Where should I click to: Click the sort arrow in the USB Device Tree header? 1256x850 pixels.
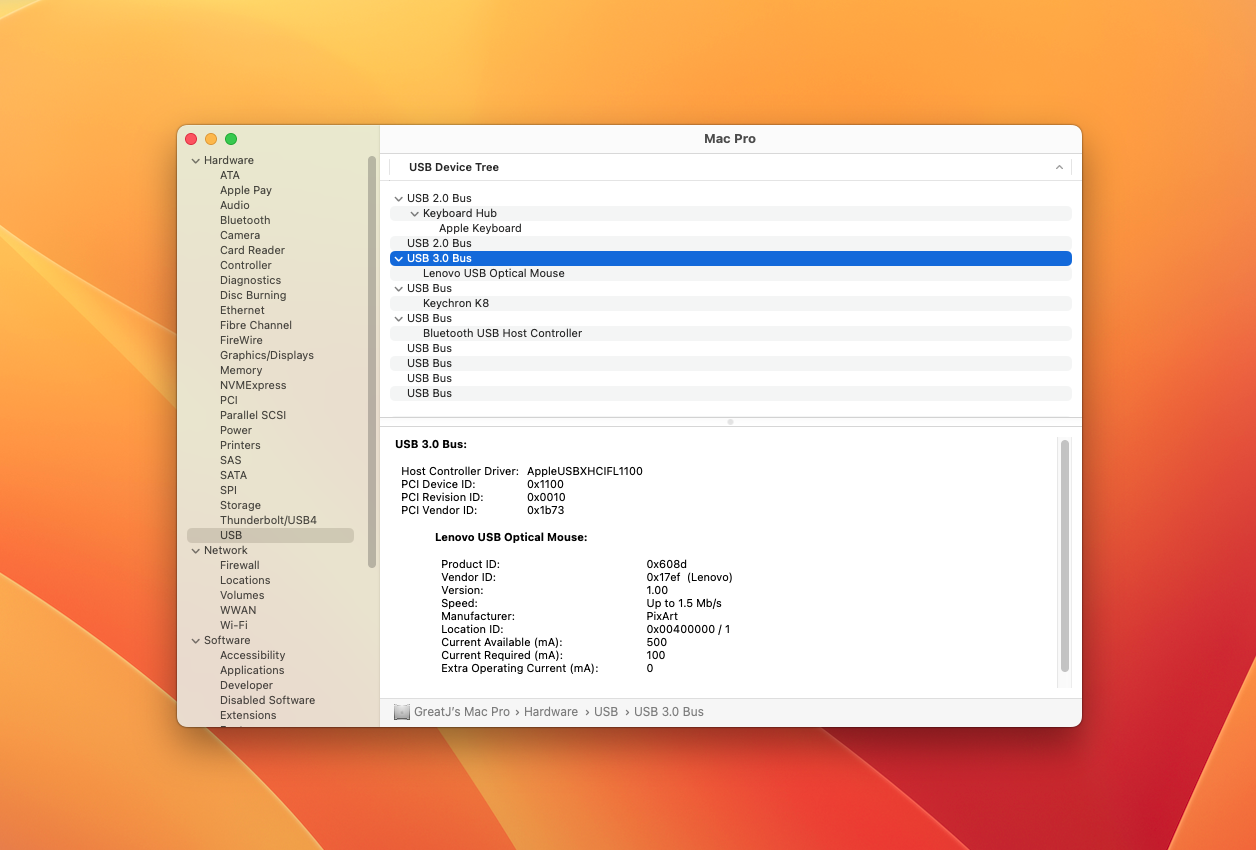(x=1059, y=167)
